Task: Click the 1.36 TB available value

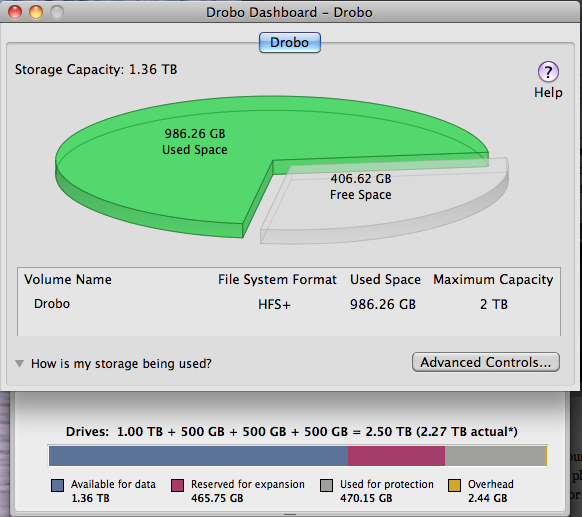Action: click(x=90, y=498)
